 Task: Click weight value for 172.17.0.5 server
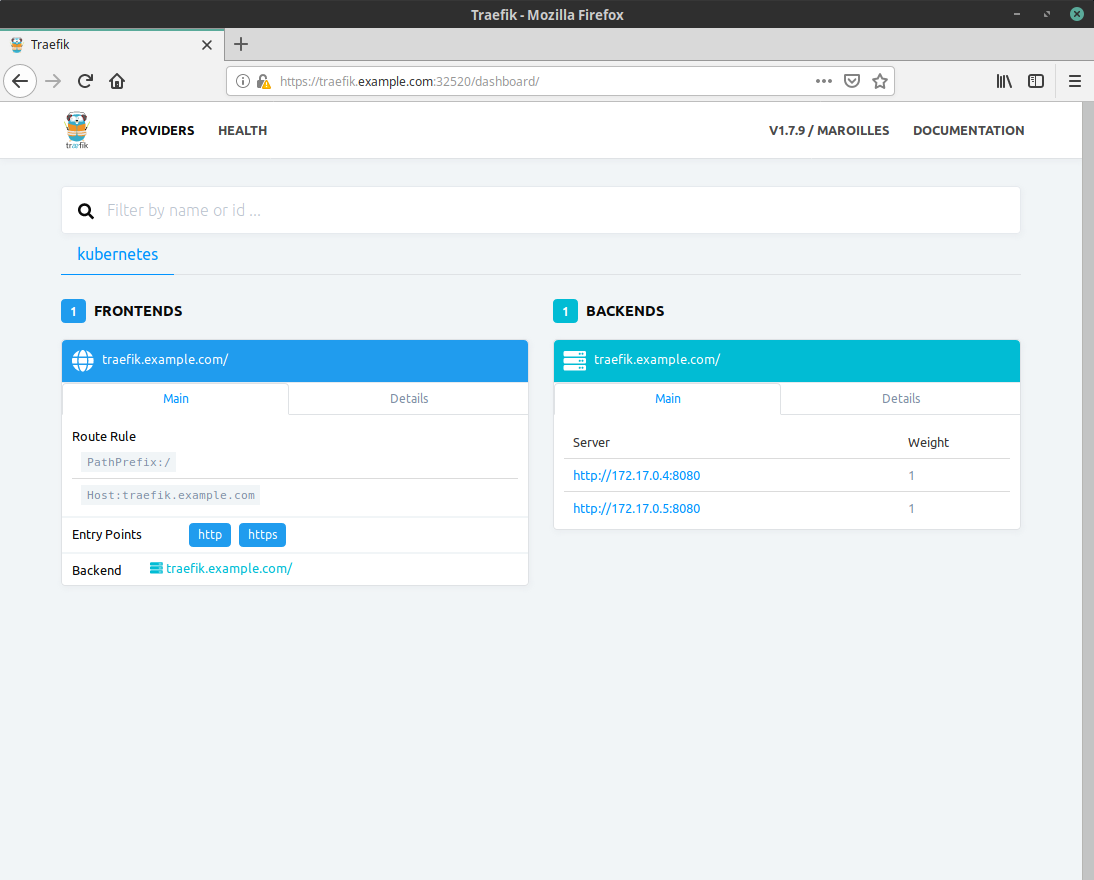click(x=911, y=509)
